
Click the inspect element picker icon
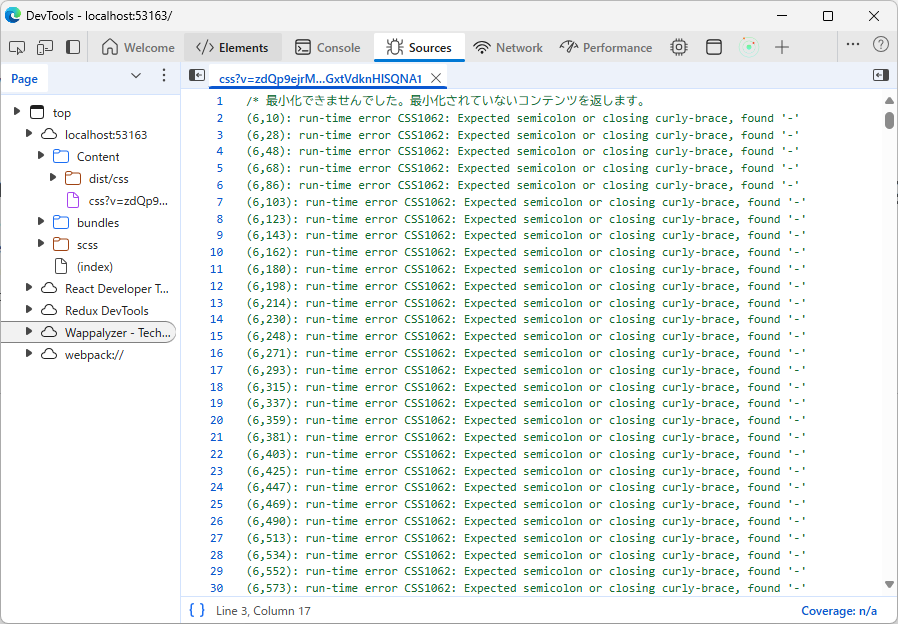pyautogui.click(x=17, y=47)
